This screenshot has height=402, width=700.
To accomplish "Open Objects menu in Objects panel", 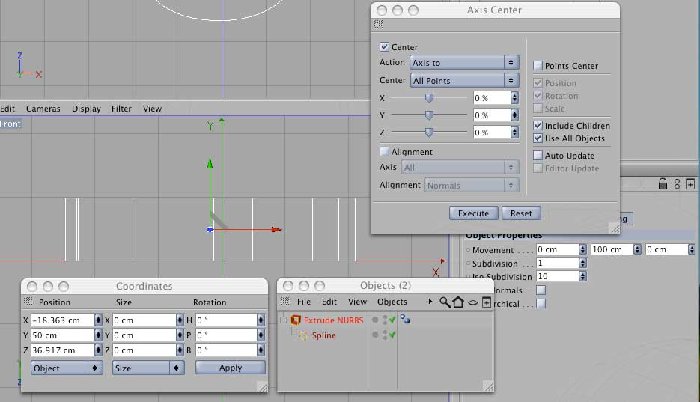I will pyautogui.click(x=392, y=302).
